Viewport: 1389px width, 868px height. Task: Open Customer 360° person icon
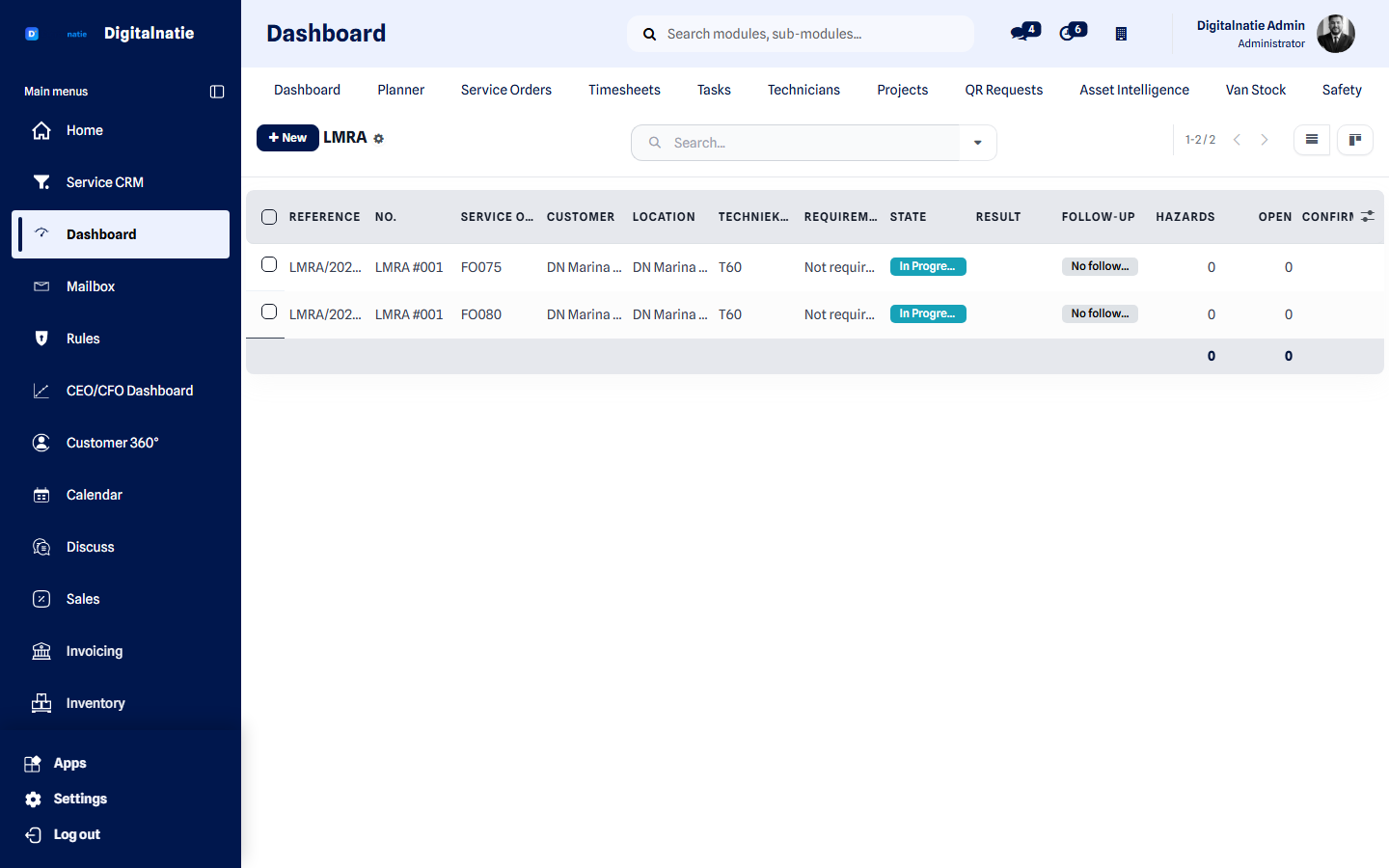(41, 443)
